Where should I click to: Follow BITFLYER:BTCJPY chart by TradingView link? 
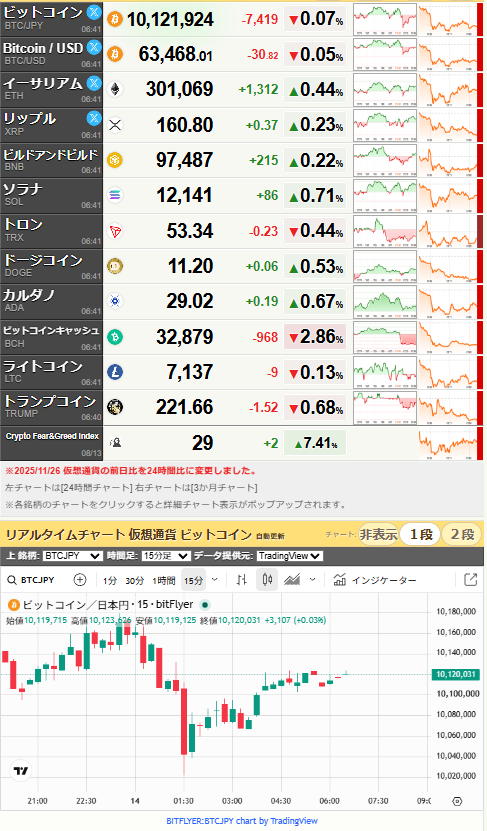[x=242, y=821]
